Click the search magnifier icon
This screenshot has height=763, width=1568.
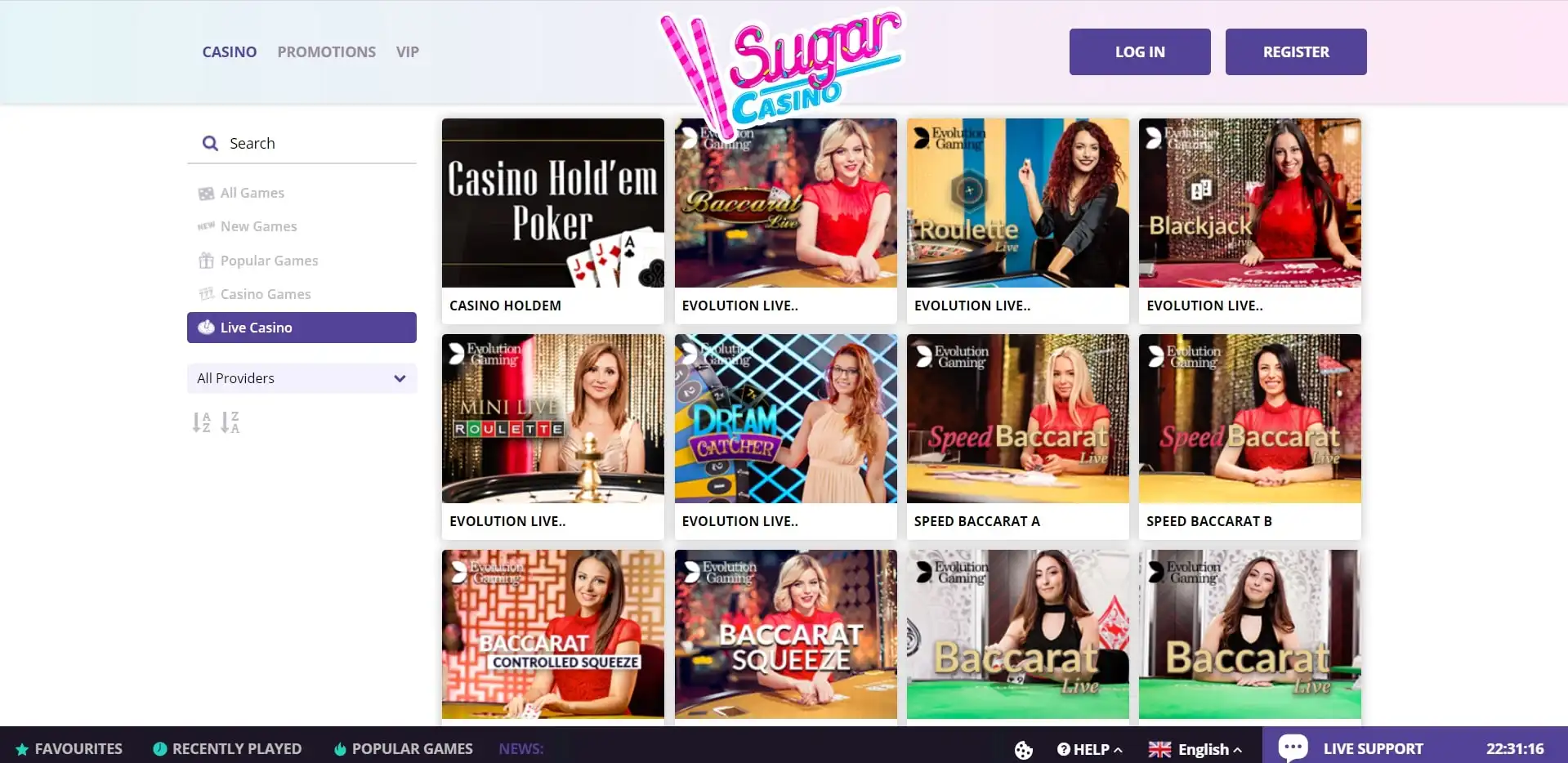click(210, 144)
